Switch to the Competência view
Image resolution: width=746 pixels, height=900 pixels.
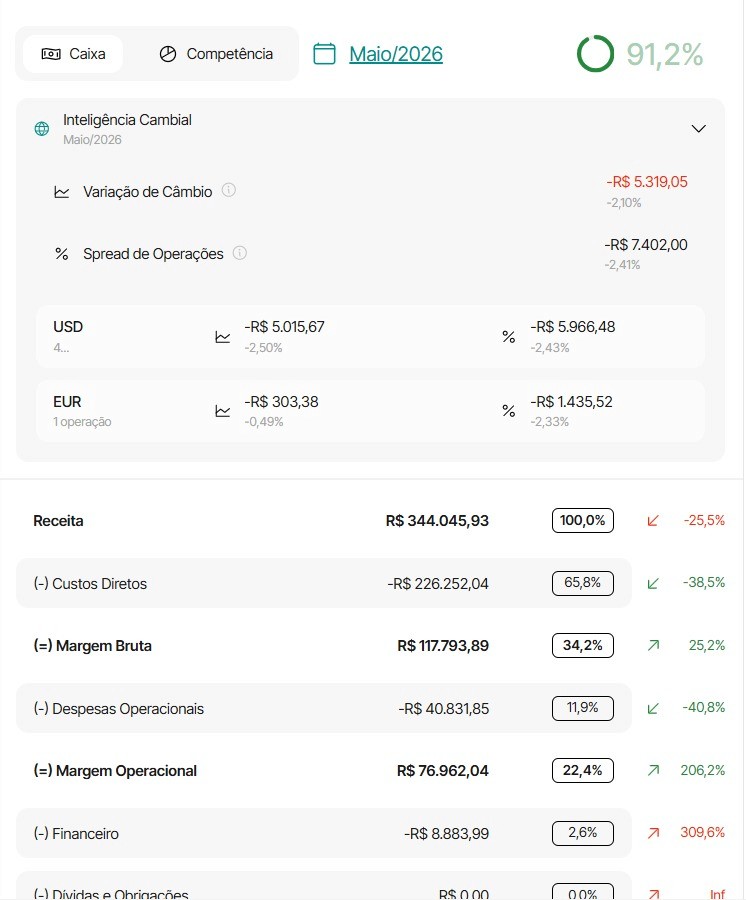(216, 54)
